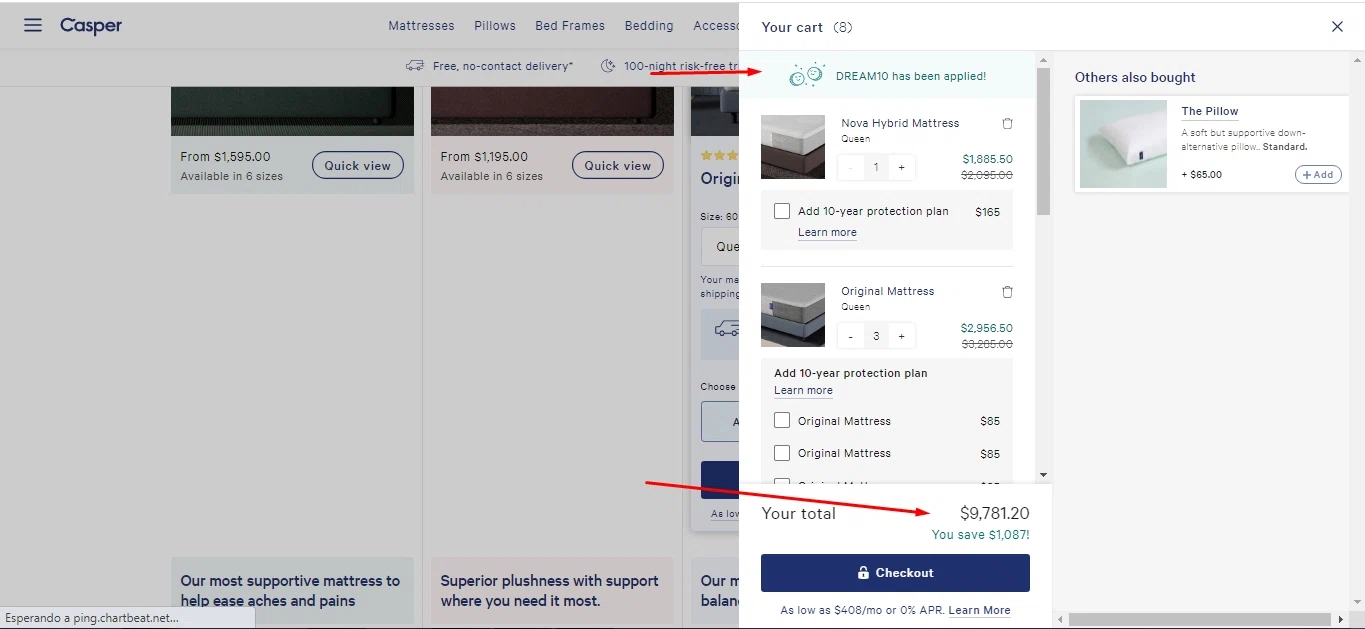Close the cart panel
Image resolution: width=1365 pixels, height=629 pixels.
click(x=1337, y=27)
